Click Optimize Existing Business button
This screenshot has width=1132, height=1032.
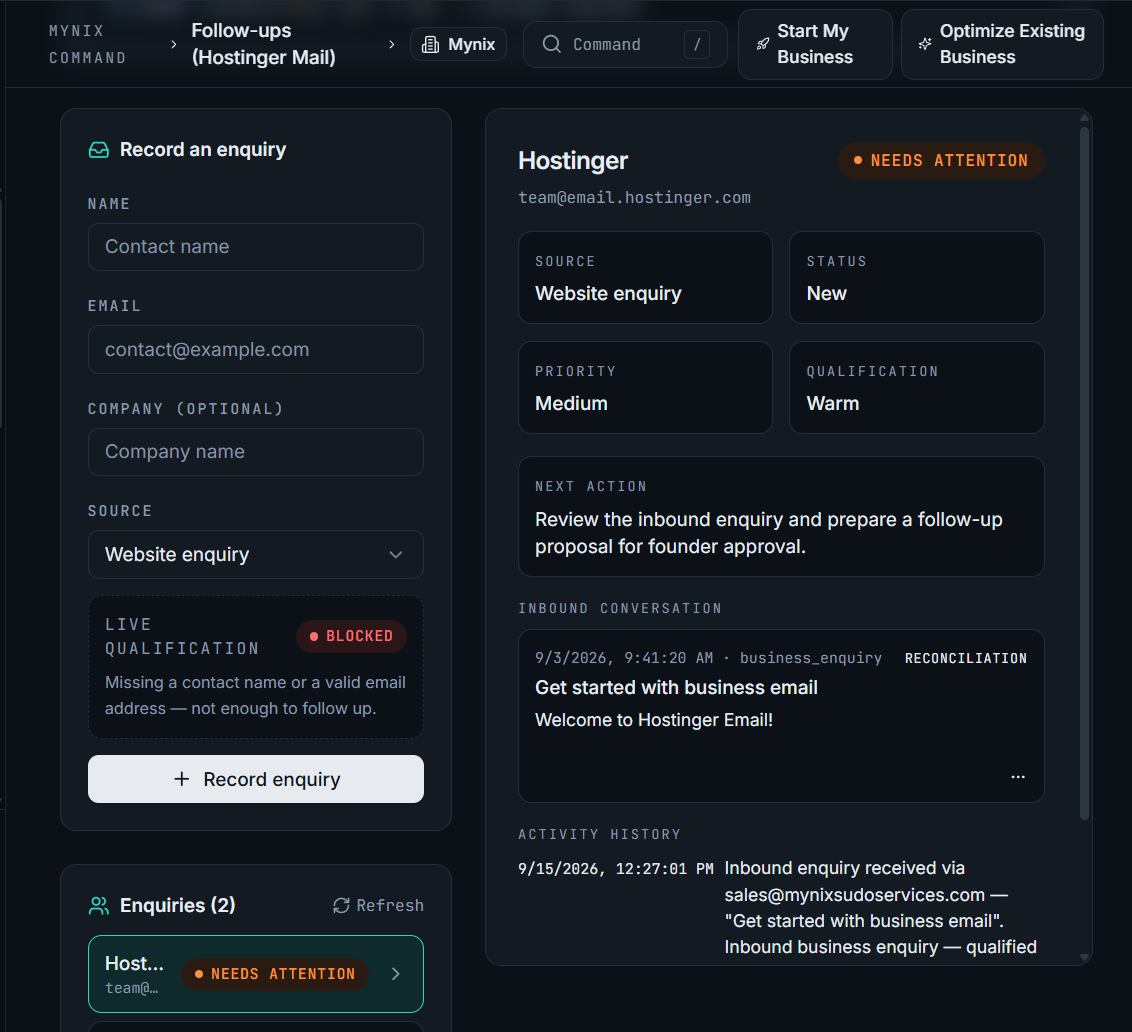coord(1002,44)
